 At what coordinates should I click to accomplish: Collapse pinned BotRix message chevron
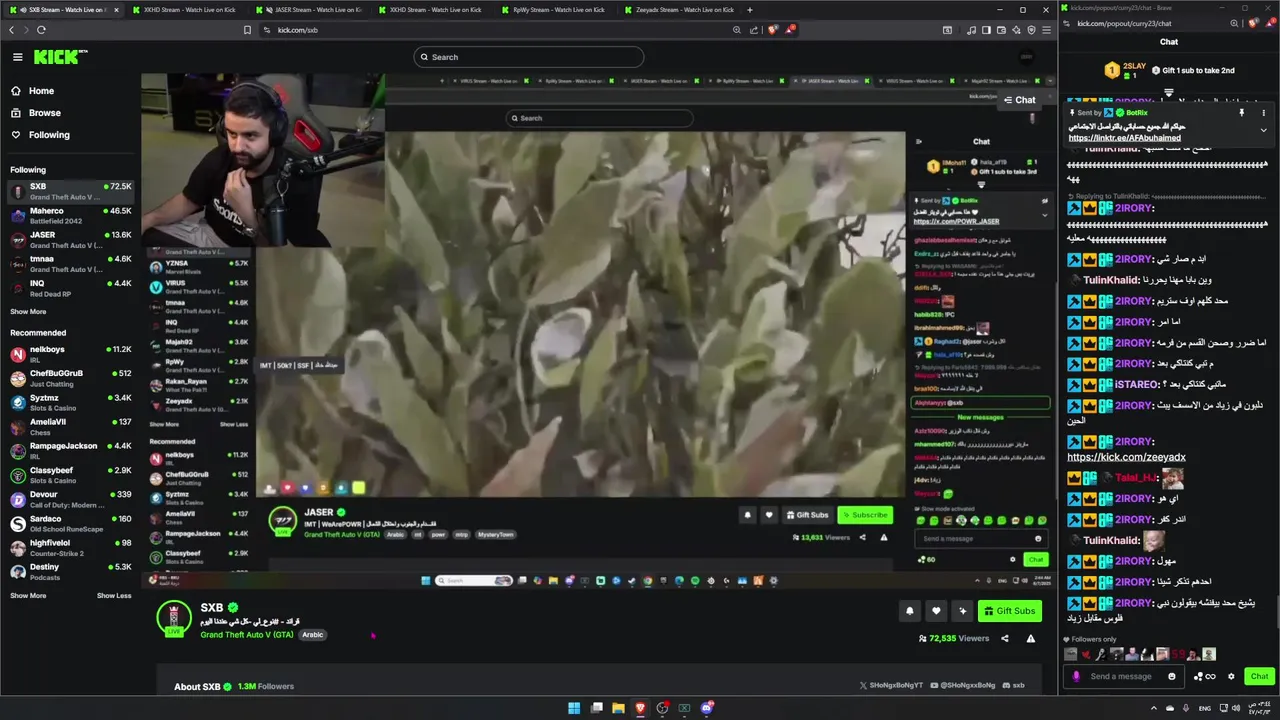tap(1263, 131)
